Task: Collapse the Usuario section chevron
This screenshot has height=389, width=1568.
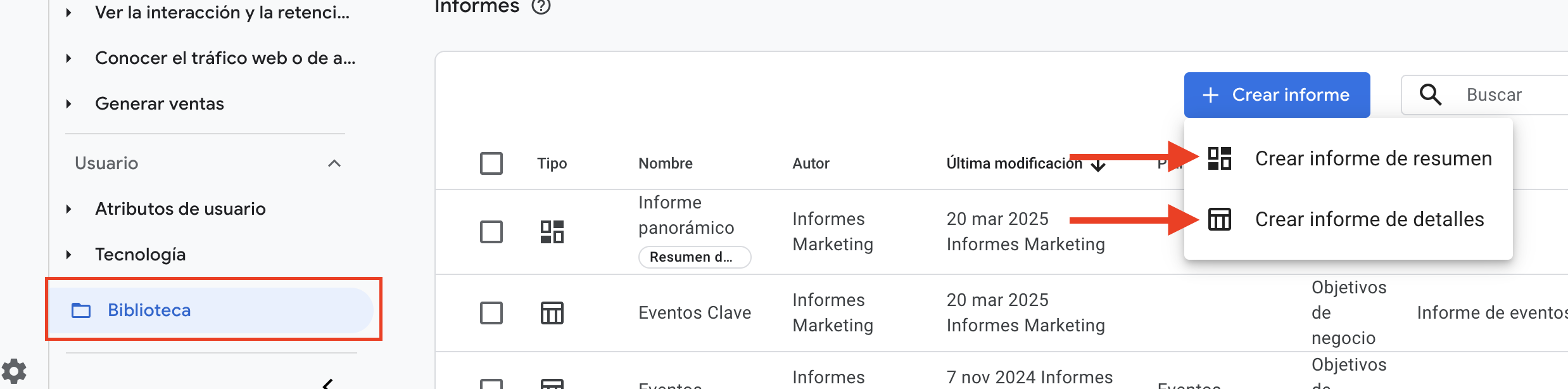Action: pos(334,163)
